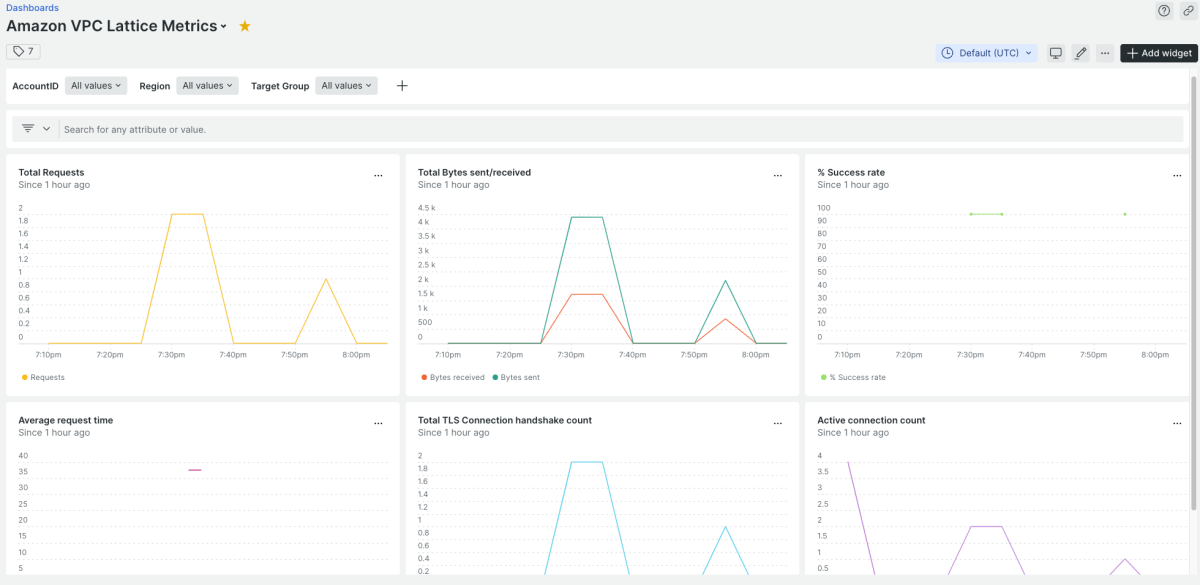Go to the Dashboards breadcrumb link

32,8
